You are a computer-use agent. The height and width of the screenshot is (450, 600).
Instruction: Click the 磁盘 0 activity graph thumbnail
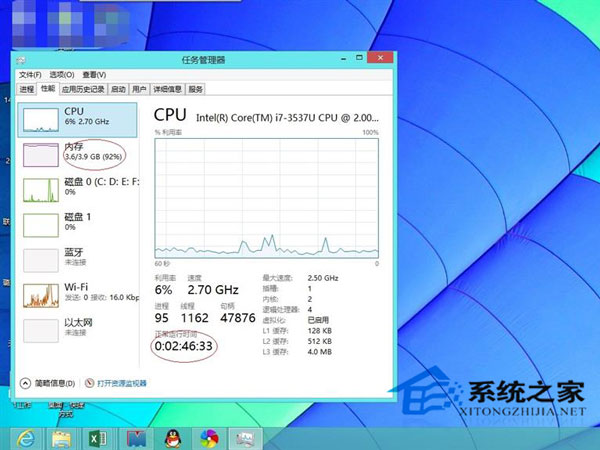click(41, 190)
